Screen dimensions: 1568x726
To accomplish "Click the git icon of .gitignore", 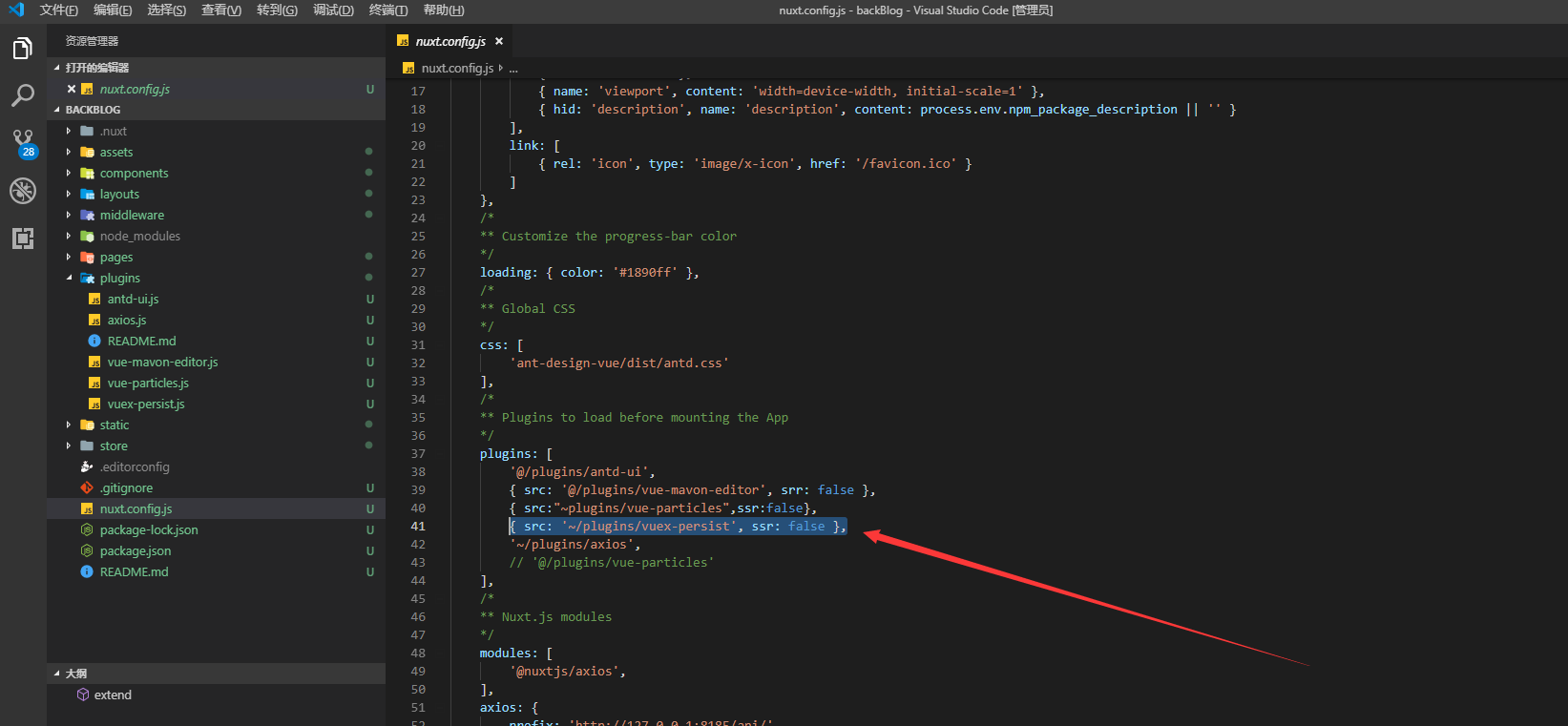I will click(87, 488).
